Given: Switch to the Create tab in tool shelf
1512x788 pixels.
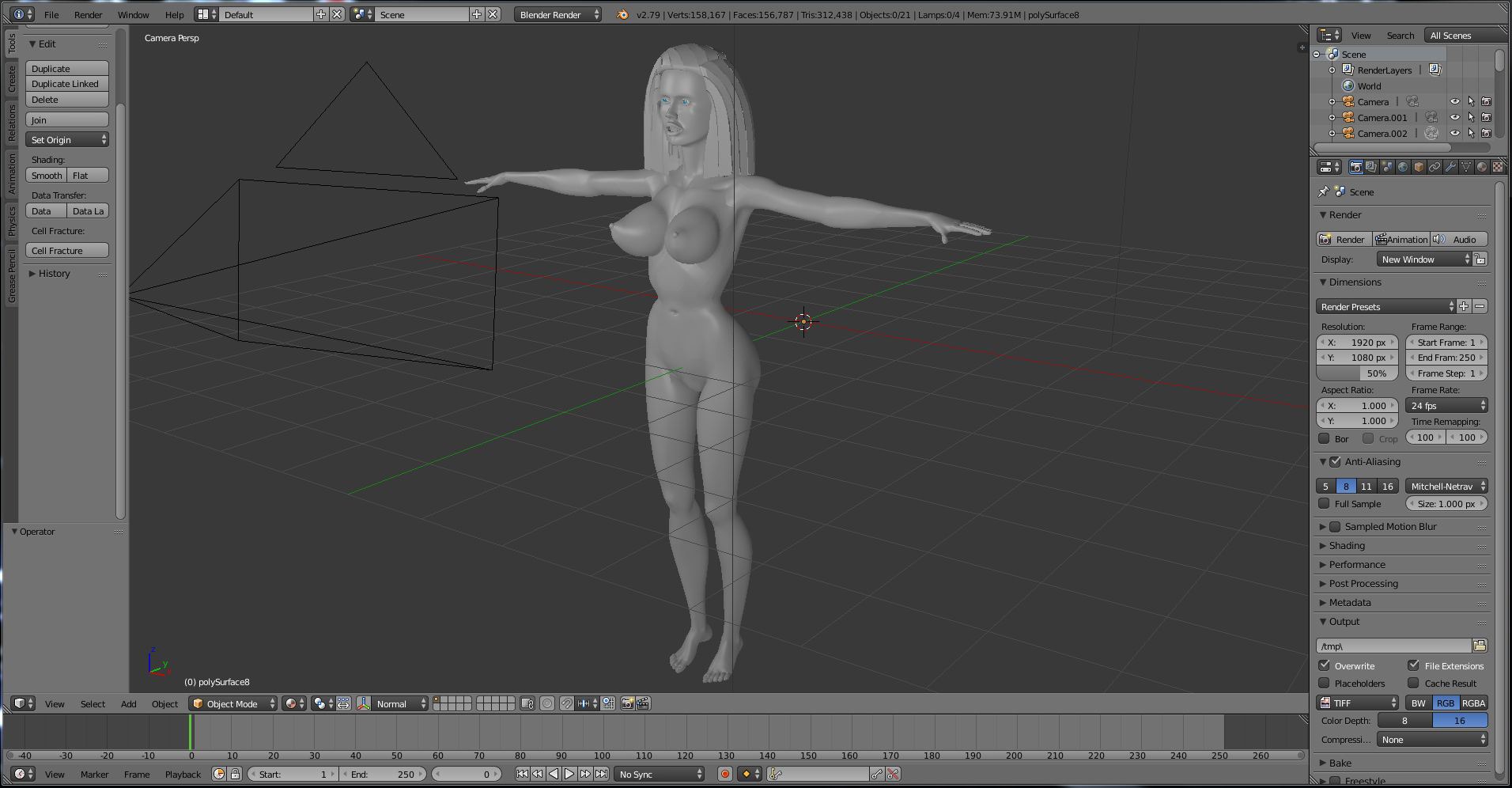Looking at the screenshot, I should point(11,78).
